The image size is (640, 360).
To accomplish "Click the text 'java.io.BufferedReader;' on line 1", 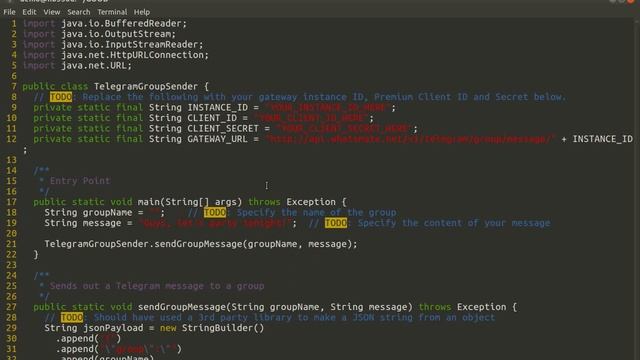I will pos(124,24).
